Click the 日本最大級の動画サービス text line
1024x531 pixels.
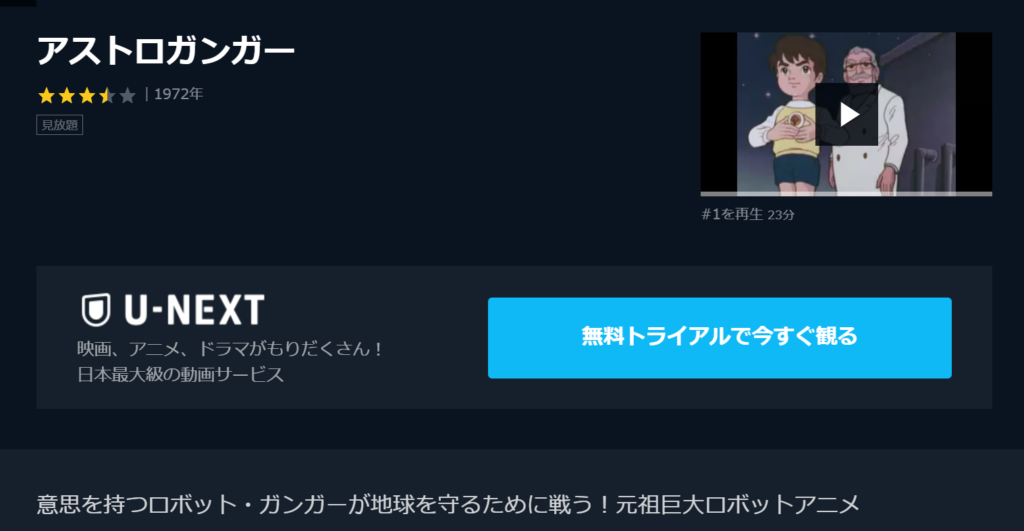[x=181, y=374]
